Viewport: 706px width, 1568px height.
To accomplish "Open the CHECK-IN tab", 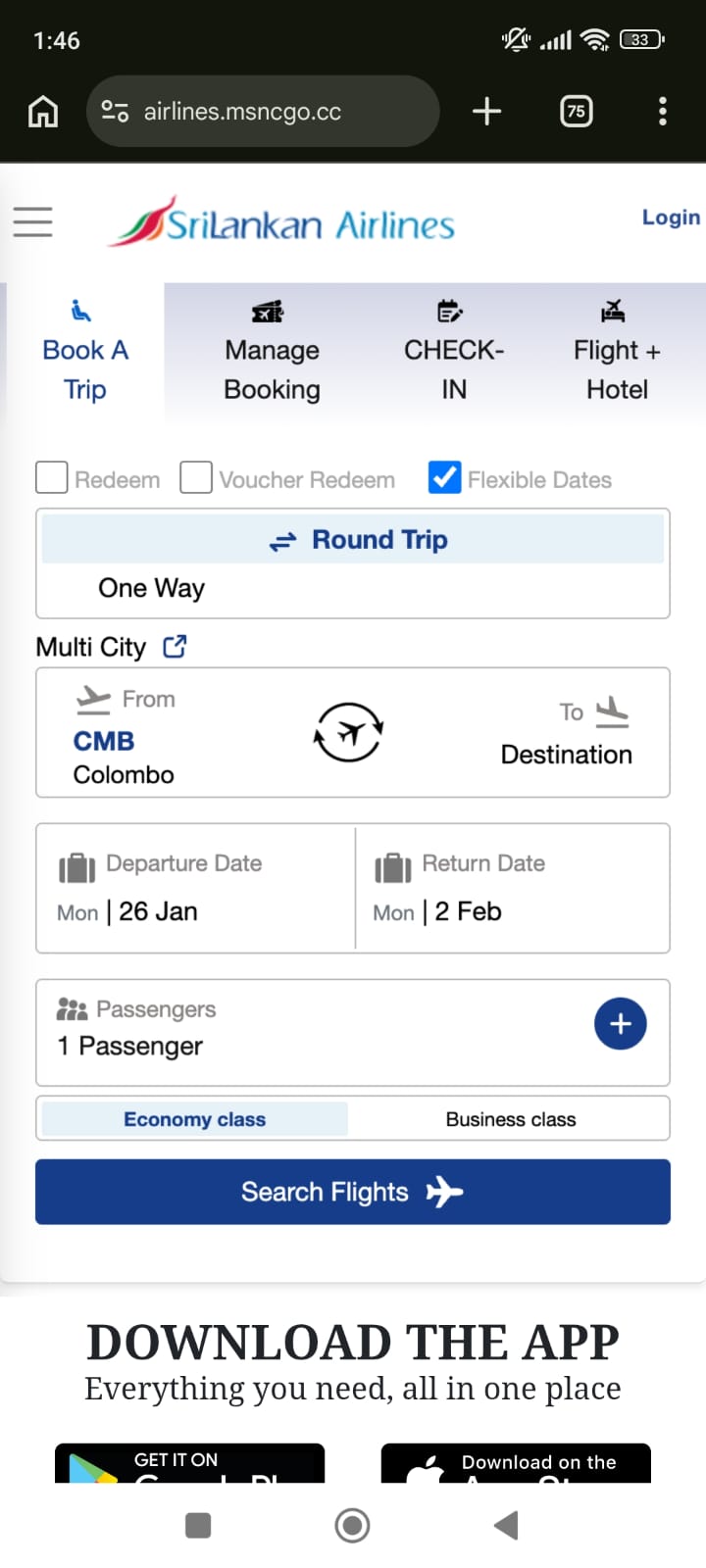I will (454, 353).
